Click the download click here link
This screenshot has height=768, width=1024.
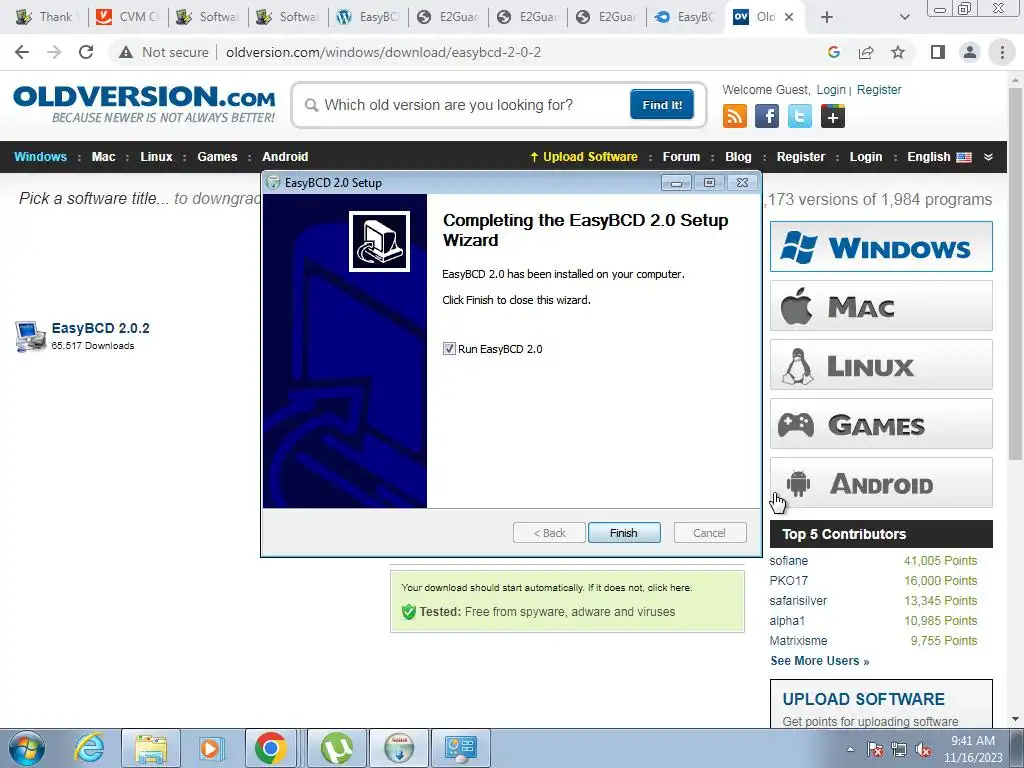669,588
